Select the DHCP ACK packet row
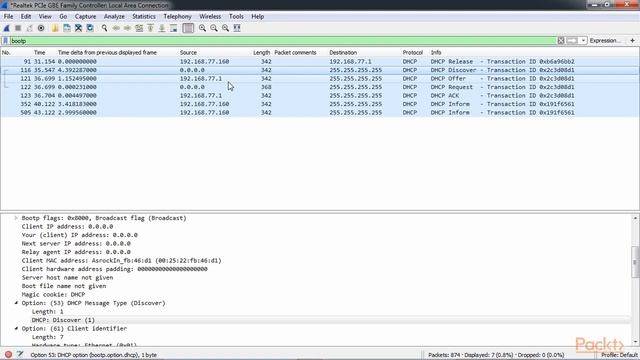The height and width of the screenshot is (360, 640). point(320,96)
